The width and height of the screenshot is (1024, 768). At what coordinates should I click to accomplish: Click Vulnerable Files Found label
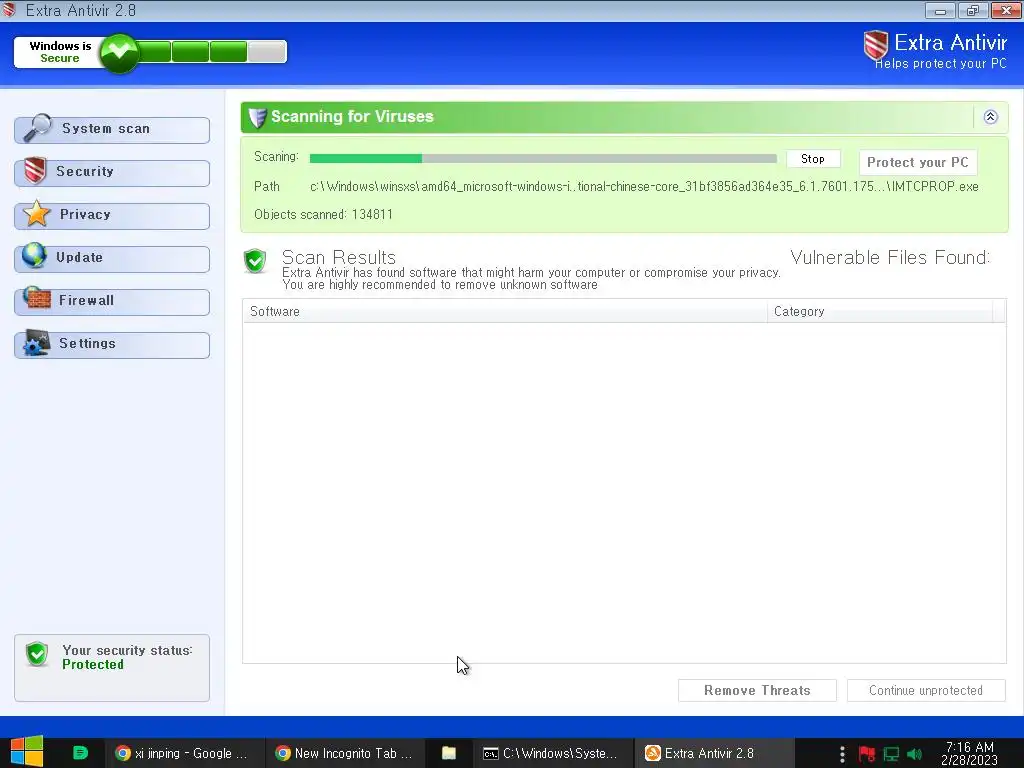coord(890,257)
